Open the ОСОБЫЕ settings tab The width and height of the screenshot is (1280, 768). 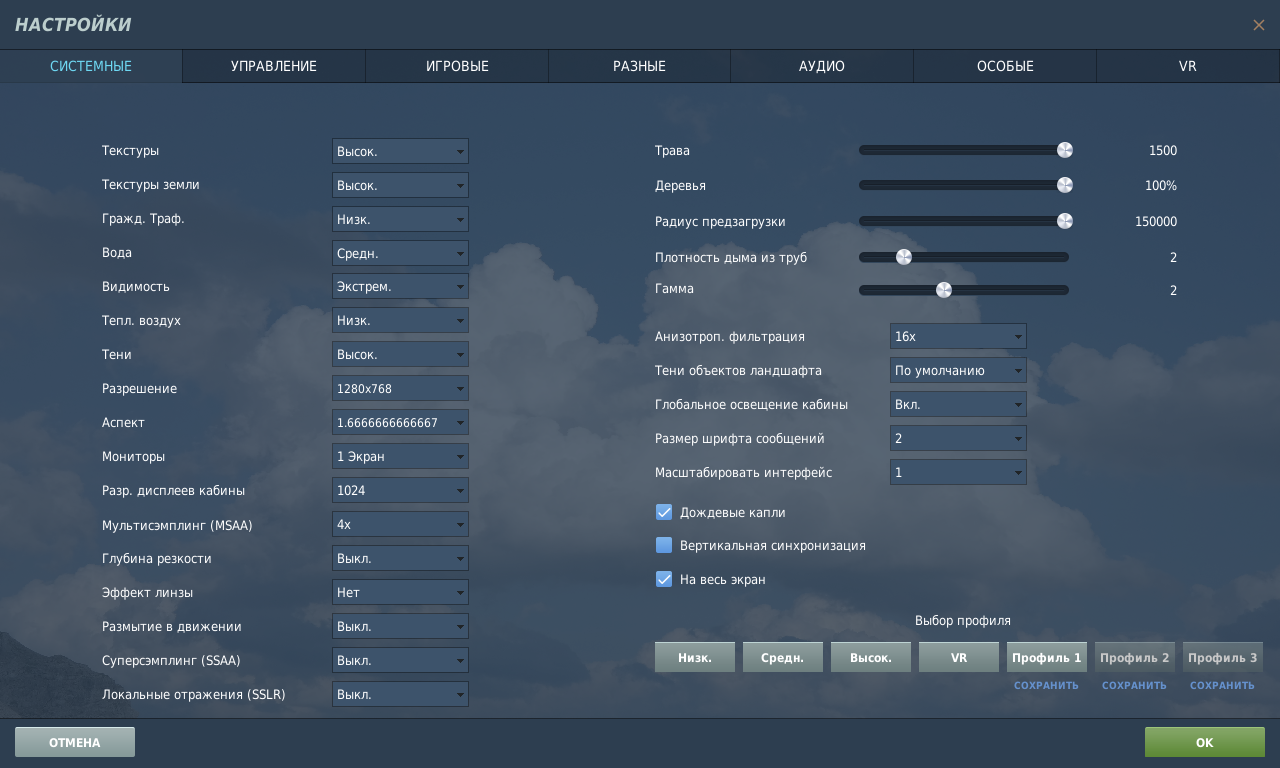point(1005,66)
